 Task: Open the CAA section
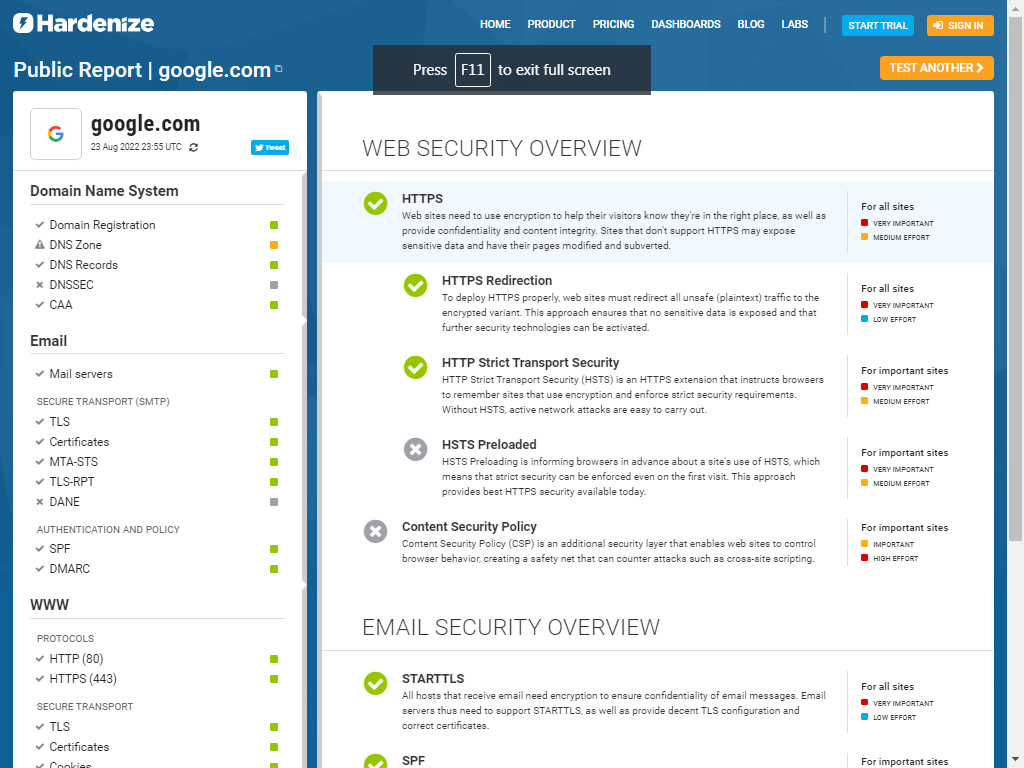(x=61, y=305)
